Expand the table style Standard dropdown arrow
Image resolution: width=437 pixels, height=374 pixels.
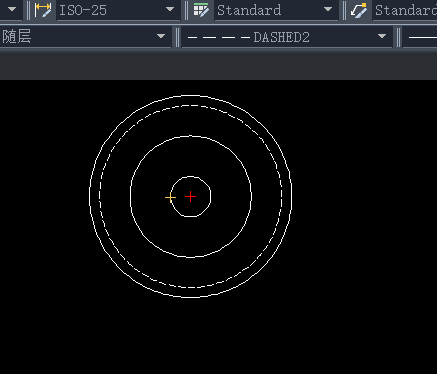tap(328, 9)
